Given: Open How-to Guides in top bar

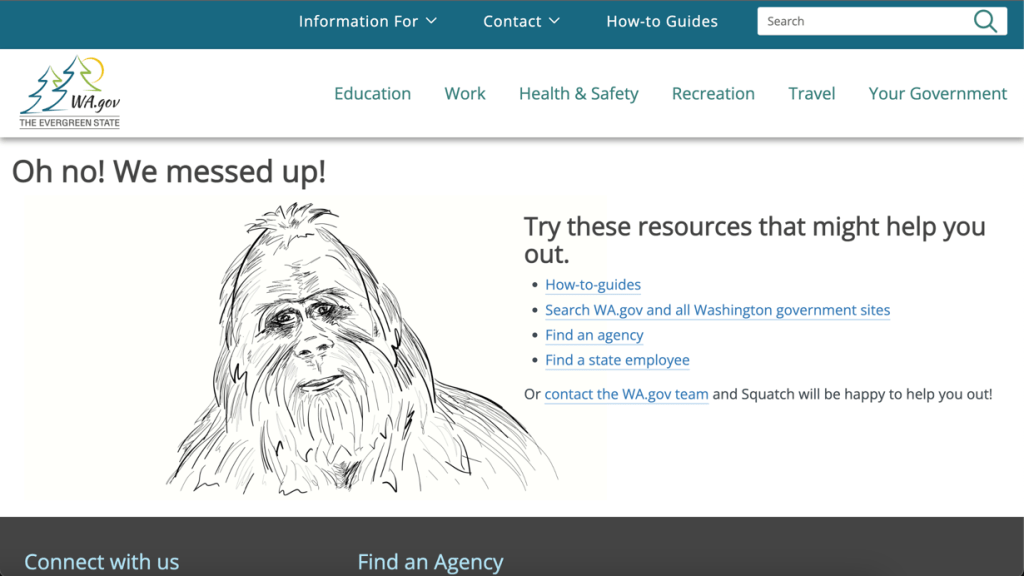Looking at the screenshot, I should [662, 21].
